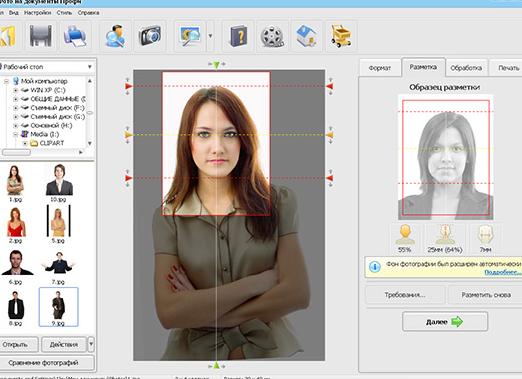Select the CLIPART folder in tree
Screen dimensions: 522x379
(x=51, y=143)
